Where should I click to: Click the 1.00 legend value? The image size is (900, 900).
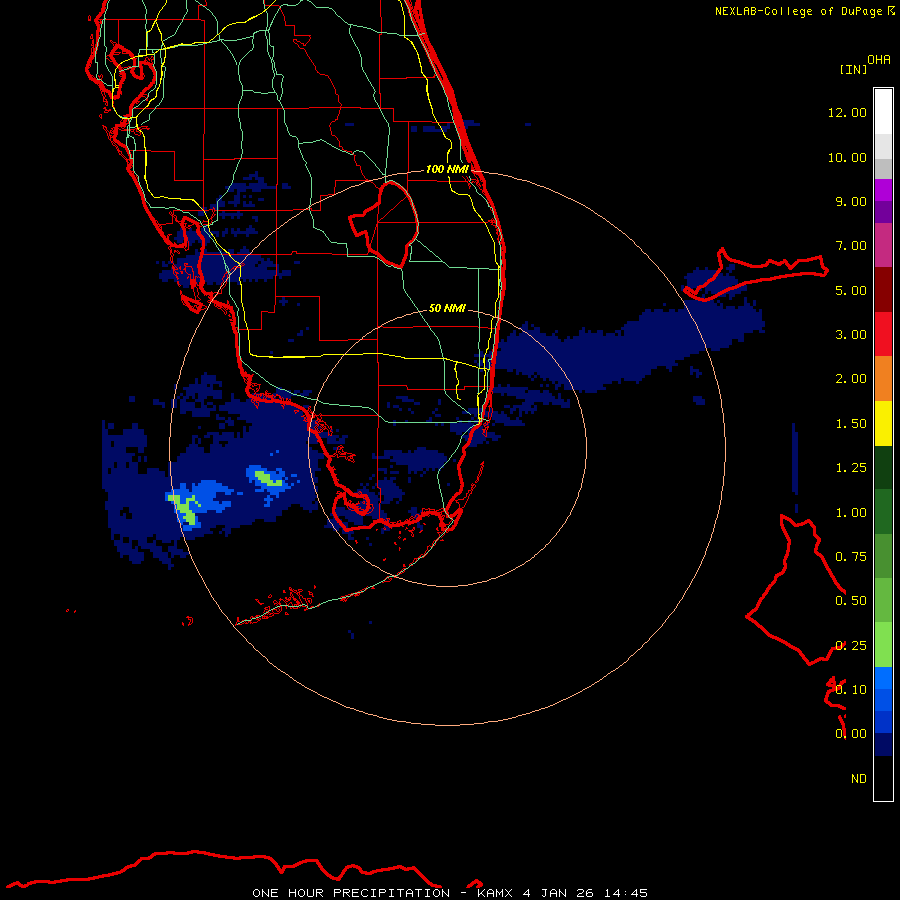[x=851, y=513]
